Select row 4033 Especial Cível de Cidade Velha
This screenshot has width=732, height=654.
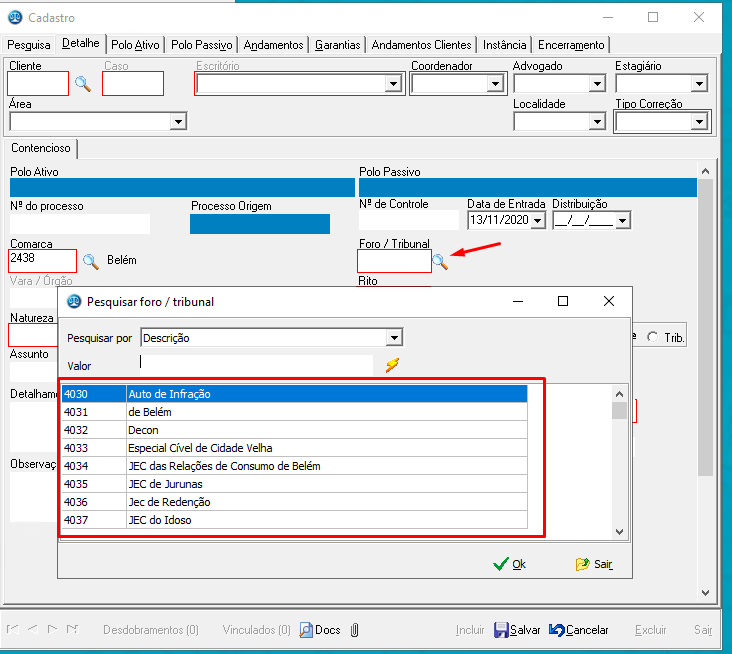click(x=295, y=448)
